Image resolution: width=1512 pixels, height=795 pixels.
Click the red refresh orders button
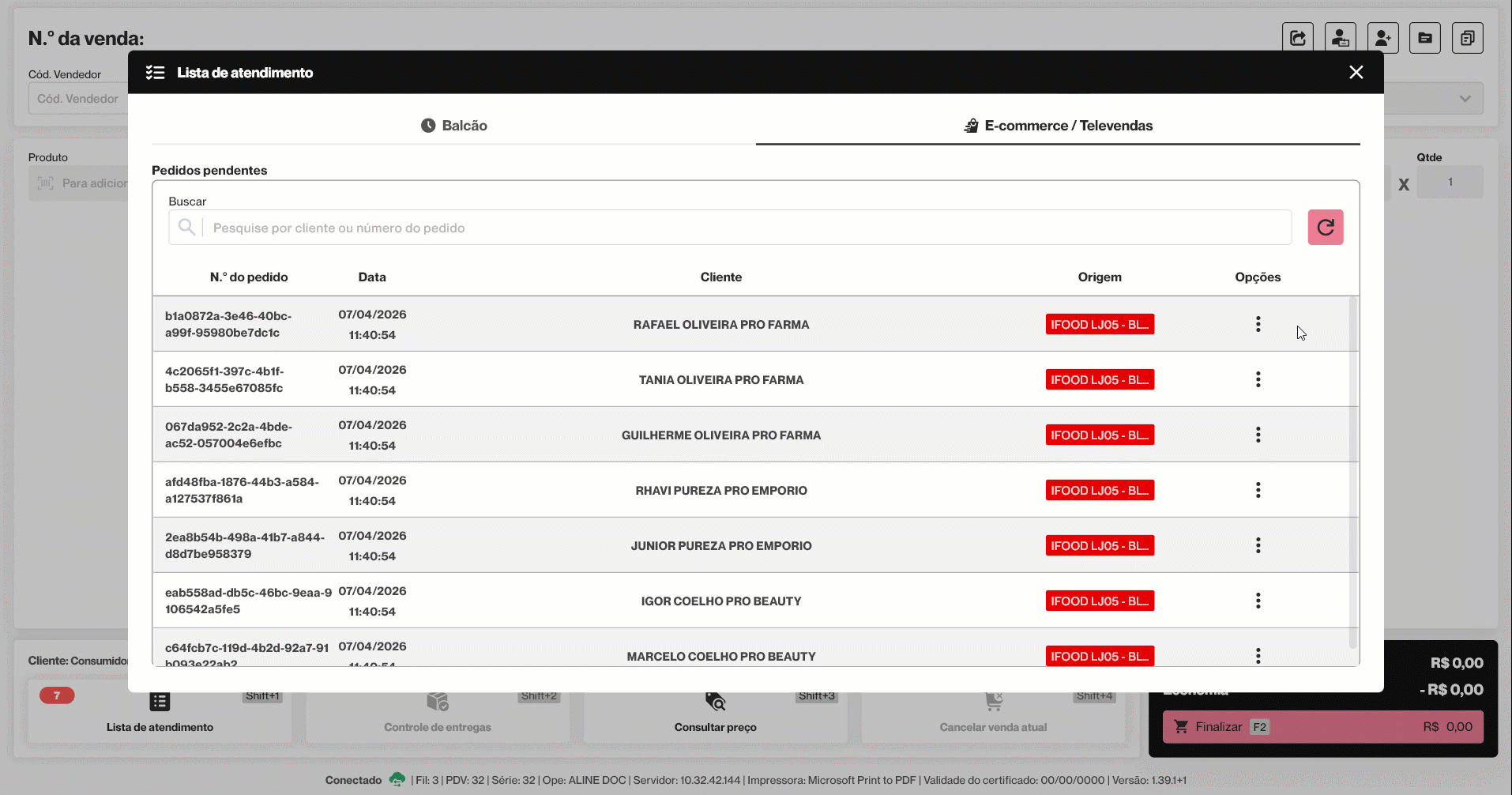coord(1325,228)
